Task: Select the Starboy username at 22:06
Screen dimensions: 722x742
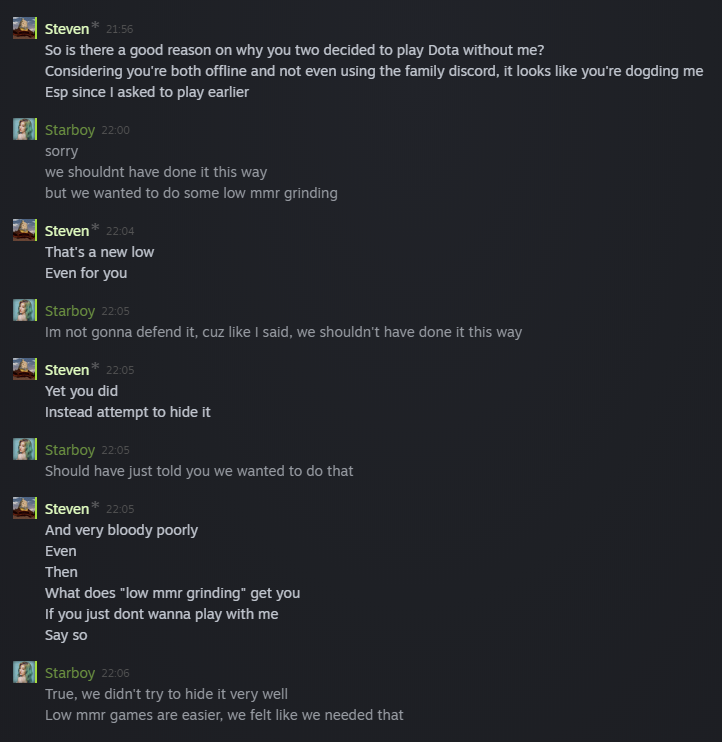Action: [x=70, y=673]
